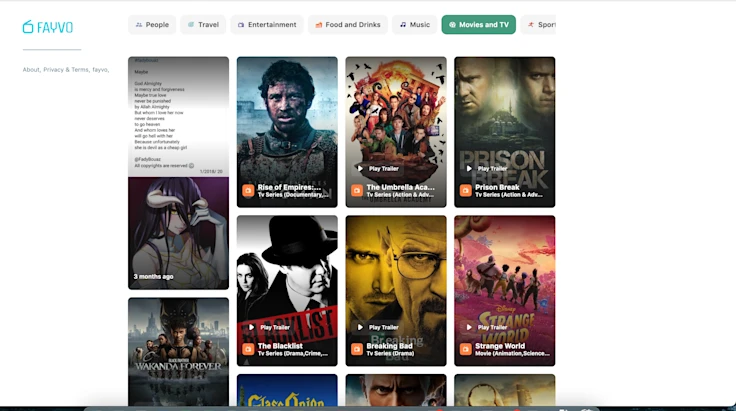The image size is (736, 411).
Task: Select the Music category tab
Action: click(414, 25)
